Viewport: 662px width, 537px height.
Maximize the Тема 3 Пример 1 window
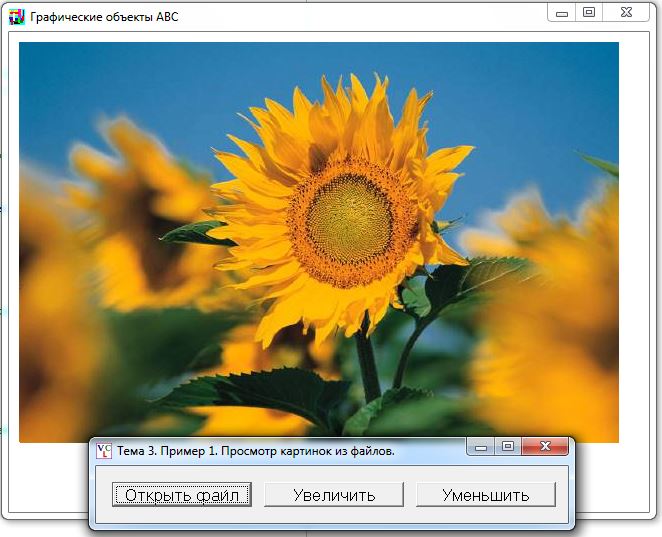[508, 448]
